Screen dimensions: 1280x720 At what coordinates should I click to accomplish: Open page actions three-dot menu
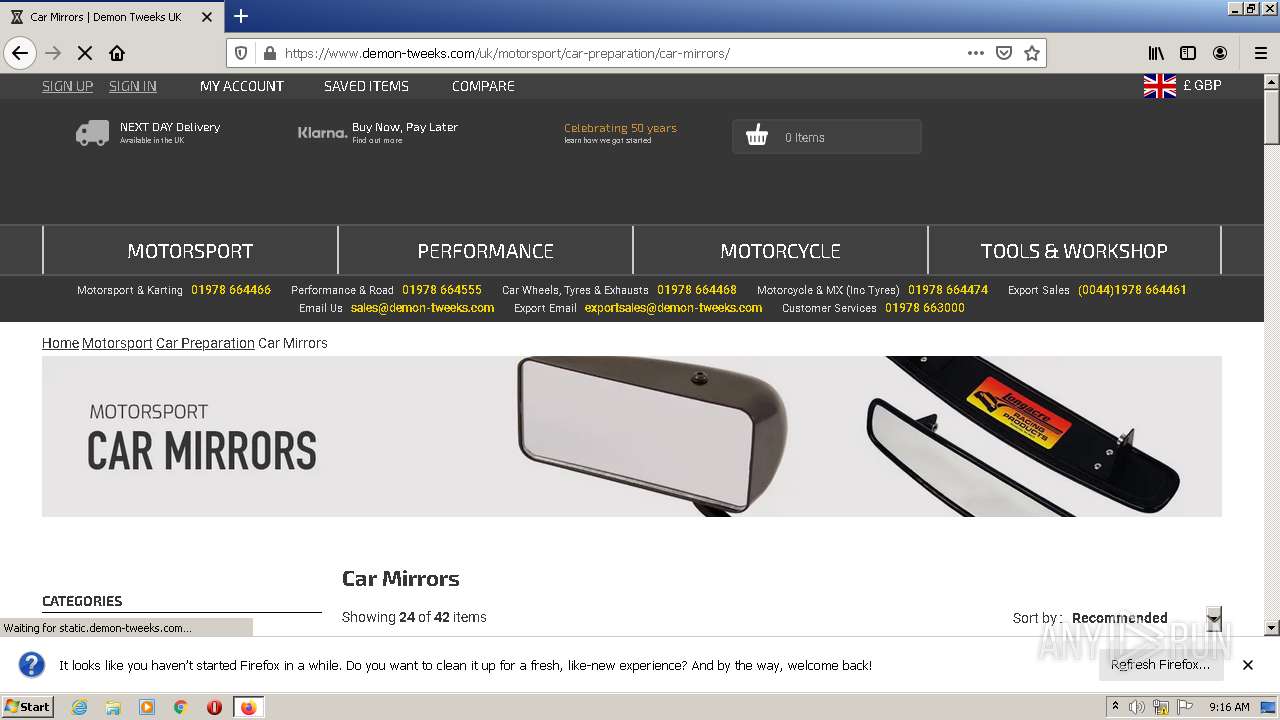(x=976, y=53)
